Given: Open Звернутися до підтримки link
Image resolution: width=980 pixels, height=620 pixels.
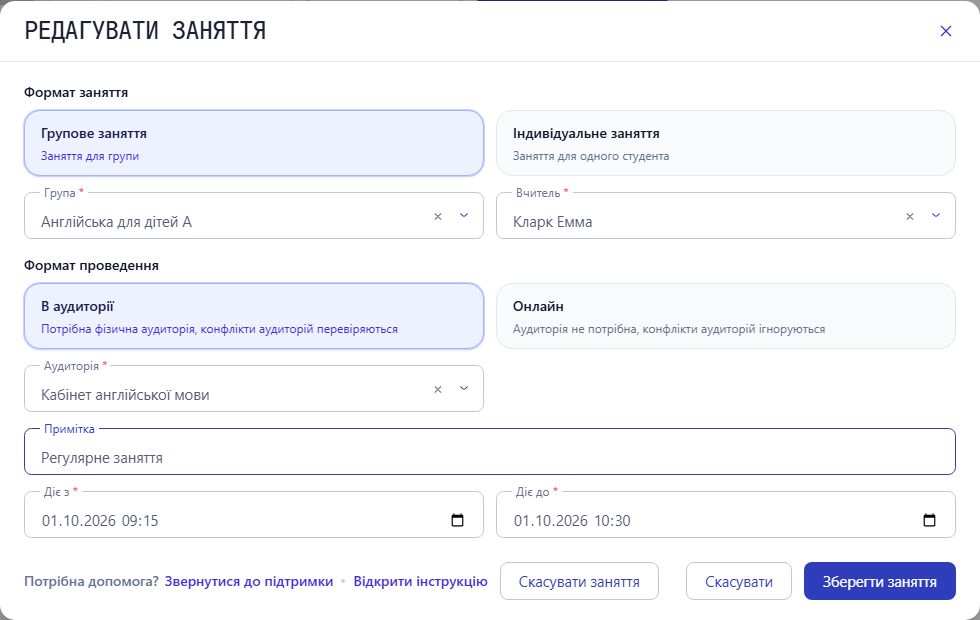Looking at the screenshot, I should [x=249, y=581].
